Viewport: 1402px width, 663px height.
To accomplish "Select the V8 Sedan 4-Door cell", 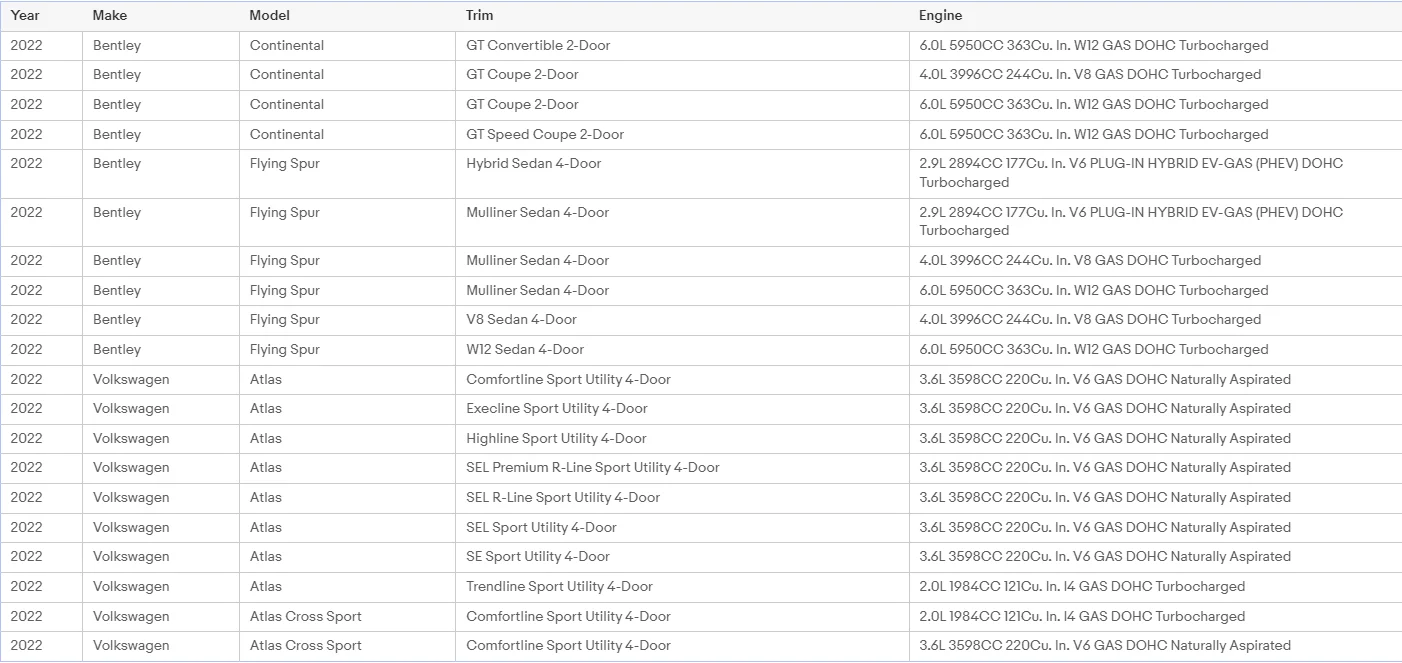I will [x=682, y=320].
